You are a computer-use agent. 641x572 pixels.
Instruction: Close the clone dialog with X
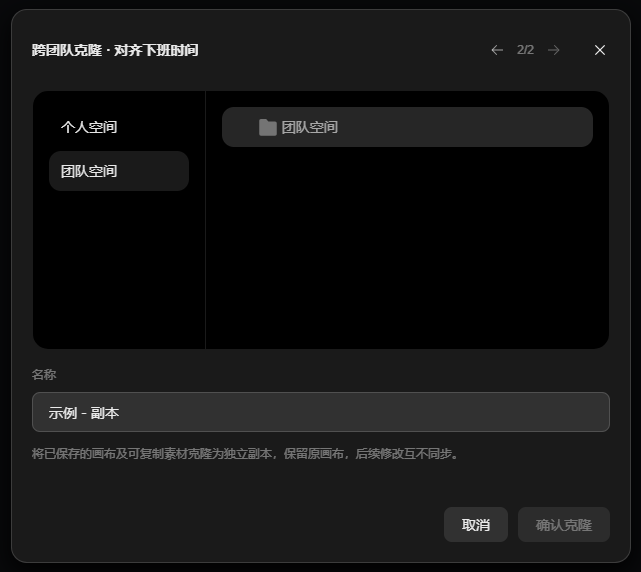(x=600, y=50)
